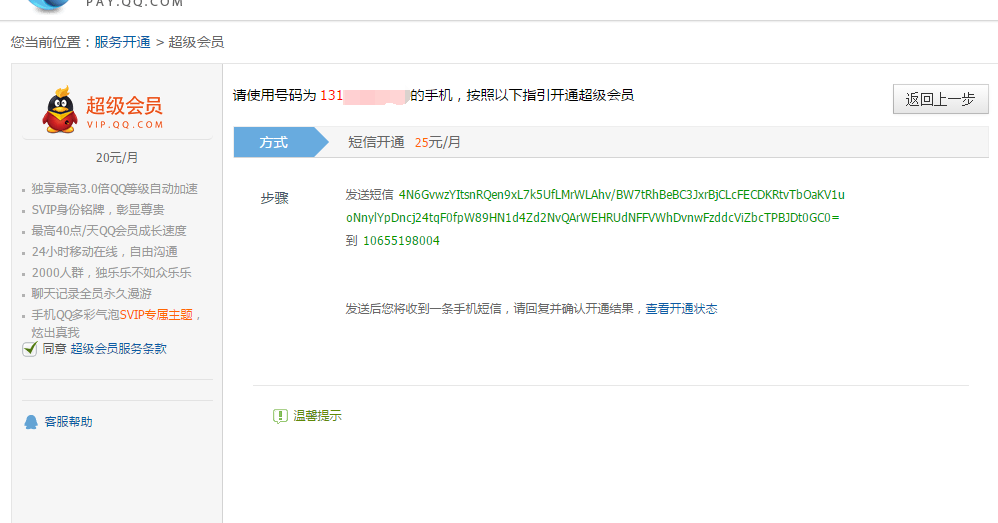
Task: Click the 超级会员 VIP.QQ.COM title
Action: tap(124, 111)
